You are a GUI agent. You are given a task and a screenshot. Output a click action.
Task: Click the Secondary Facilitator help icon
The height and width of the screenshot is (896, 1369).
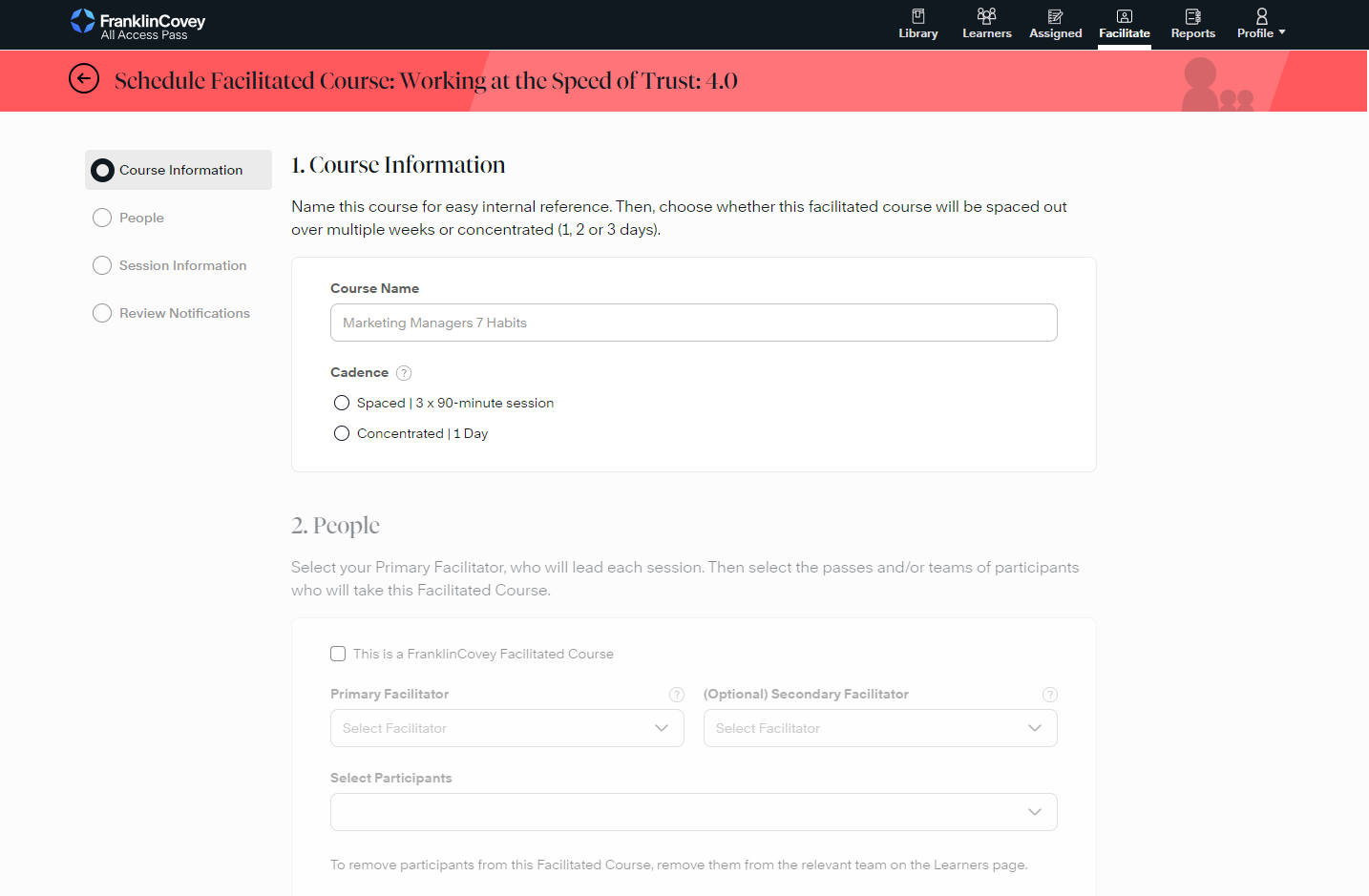tap(1050, 695)
